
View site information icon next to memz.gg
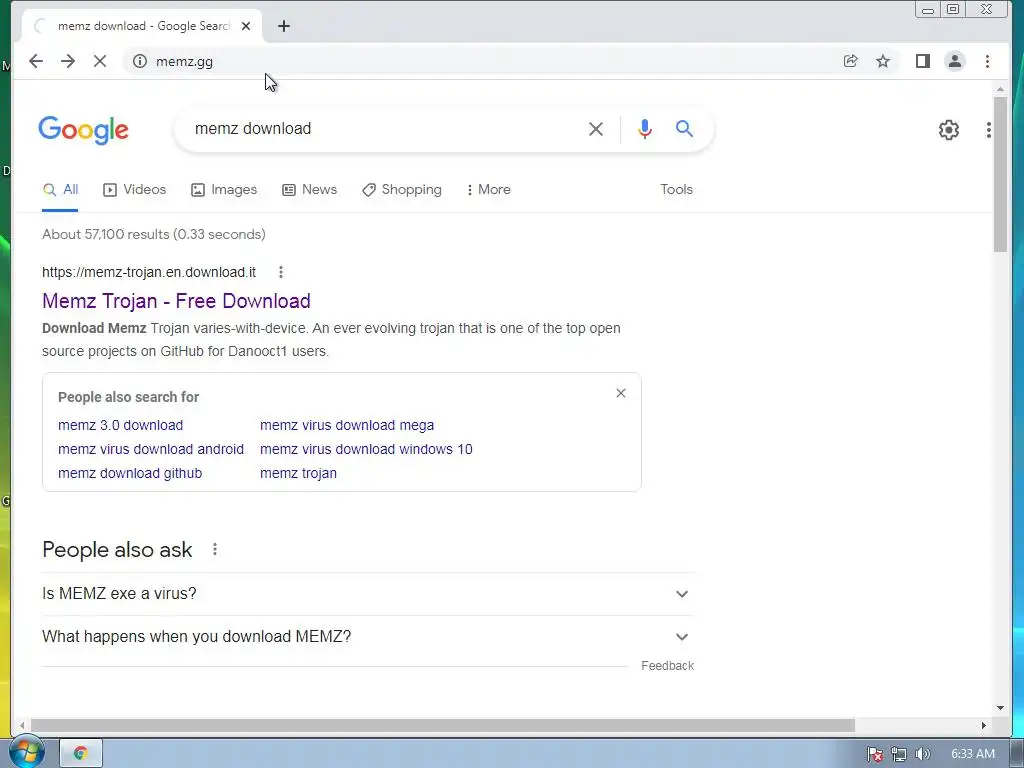(140, 61)
